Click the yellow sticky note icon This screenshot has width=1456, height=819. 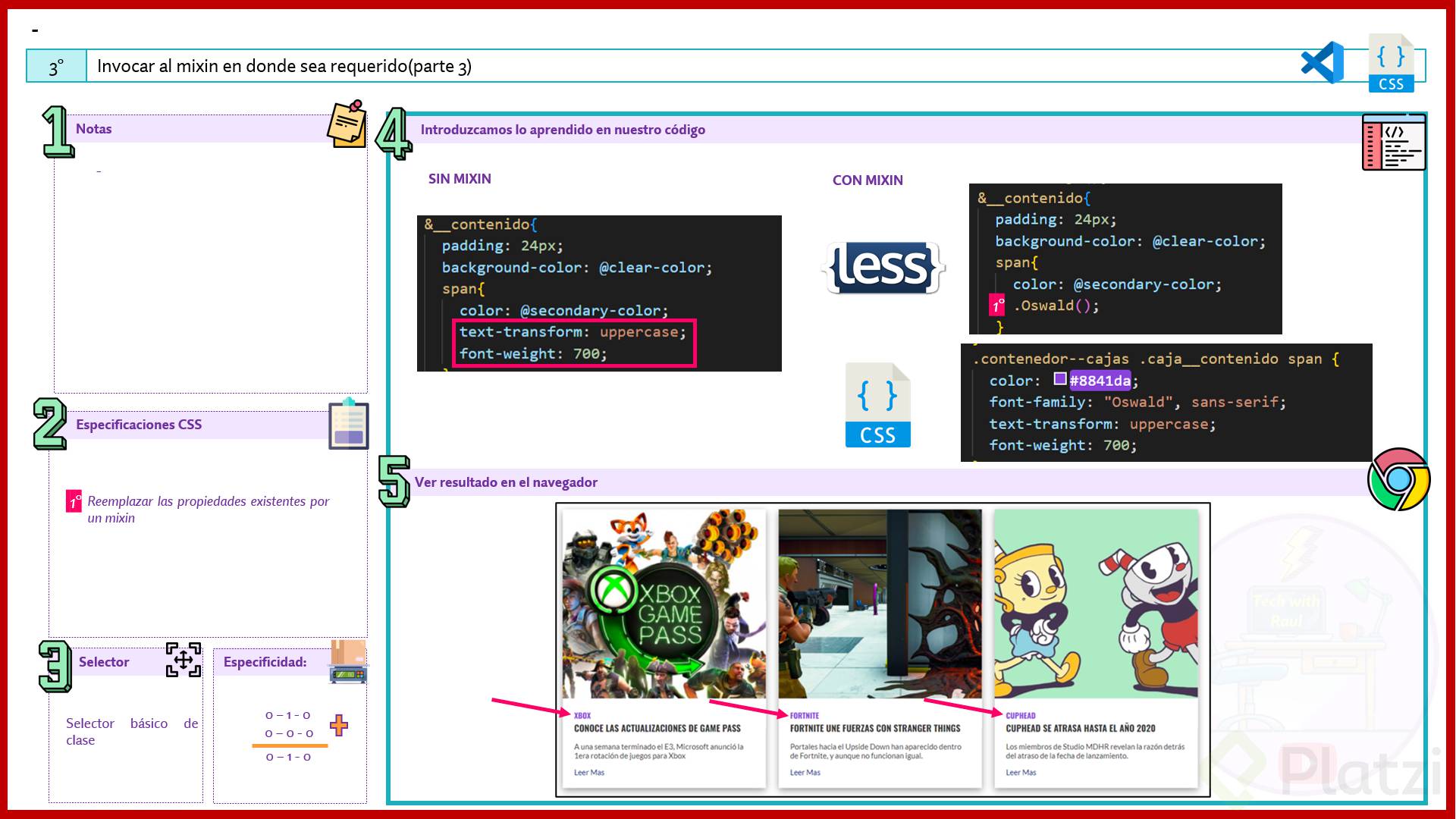(347, 124)
